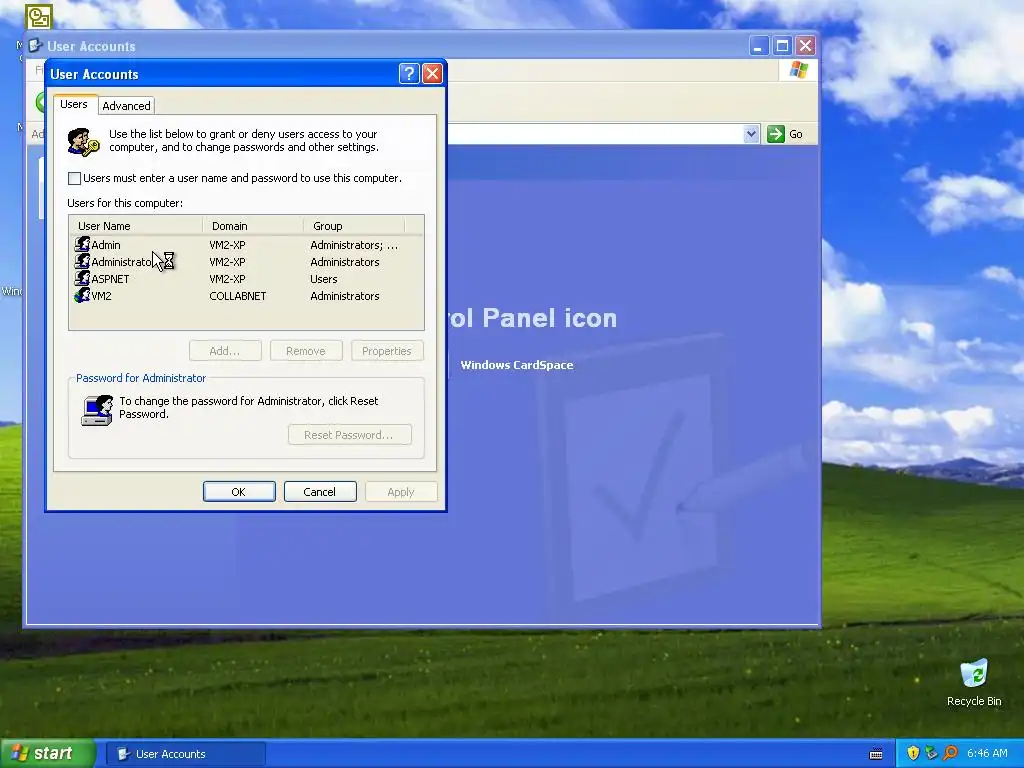The height and width of the screenshot is (768, 1024).
Task: Select the Users tab
Action: [74, 104]
